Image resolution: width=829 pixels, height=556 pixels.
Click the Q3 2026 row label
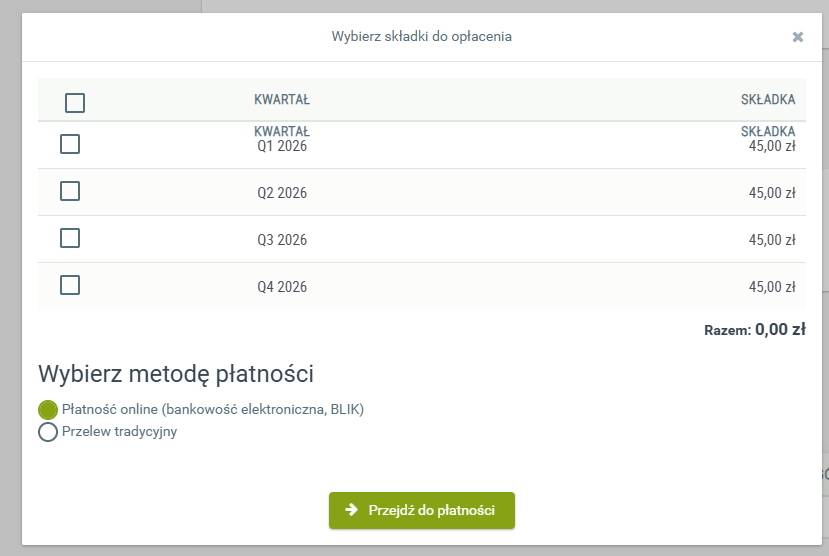click(x=282, y=240)
